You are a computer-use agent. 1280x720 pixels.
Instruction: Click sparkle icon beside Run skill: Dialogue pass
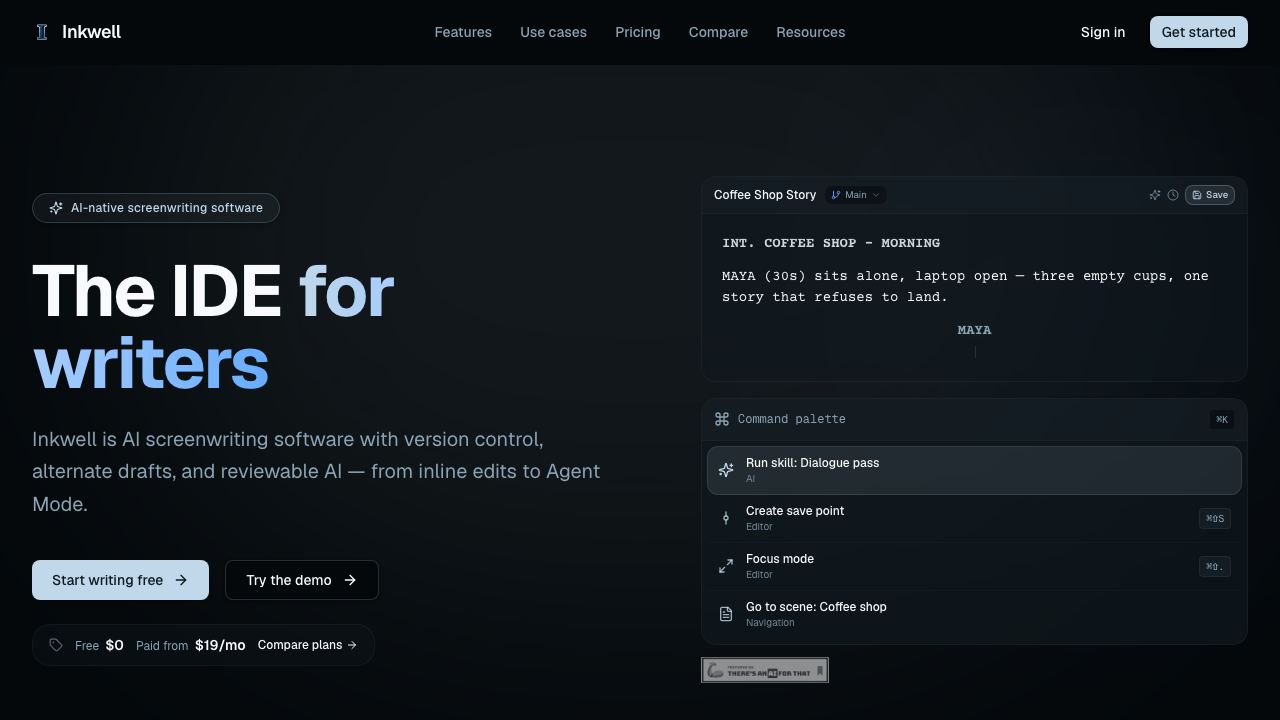point(726,470)
